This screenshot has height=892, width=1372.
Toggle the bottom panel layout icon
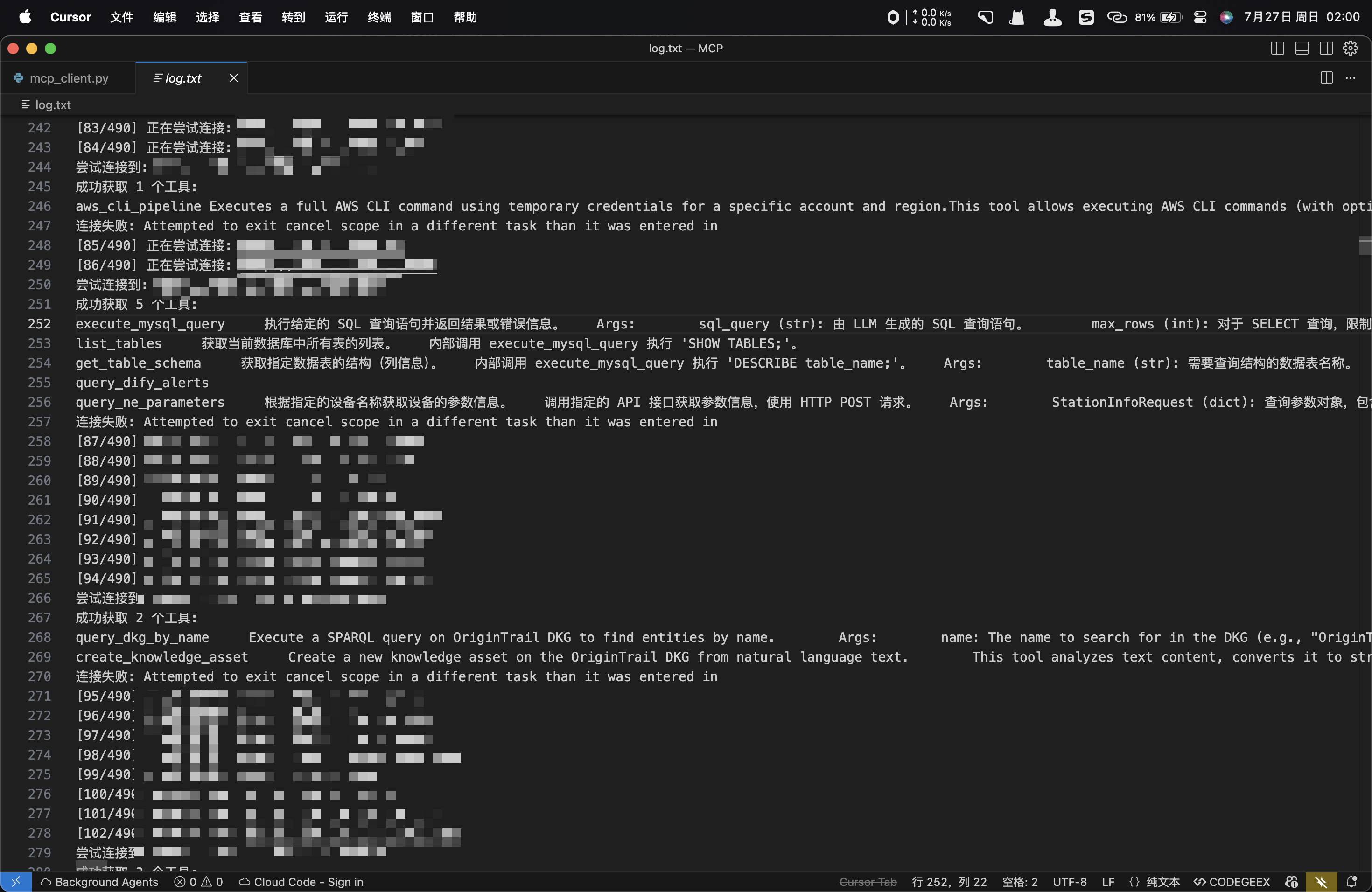[1302, 49]
